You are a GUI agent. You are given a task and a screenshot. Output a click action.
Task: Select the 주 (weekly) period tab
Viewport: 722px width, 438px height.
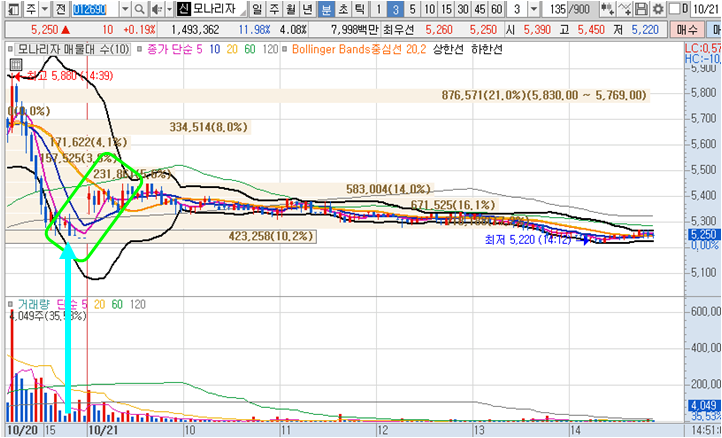[274, 9]
